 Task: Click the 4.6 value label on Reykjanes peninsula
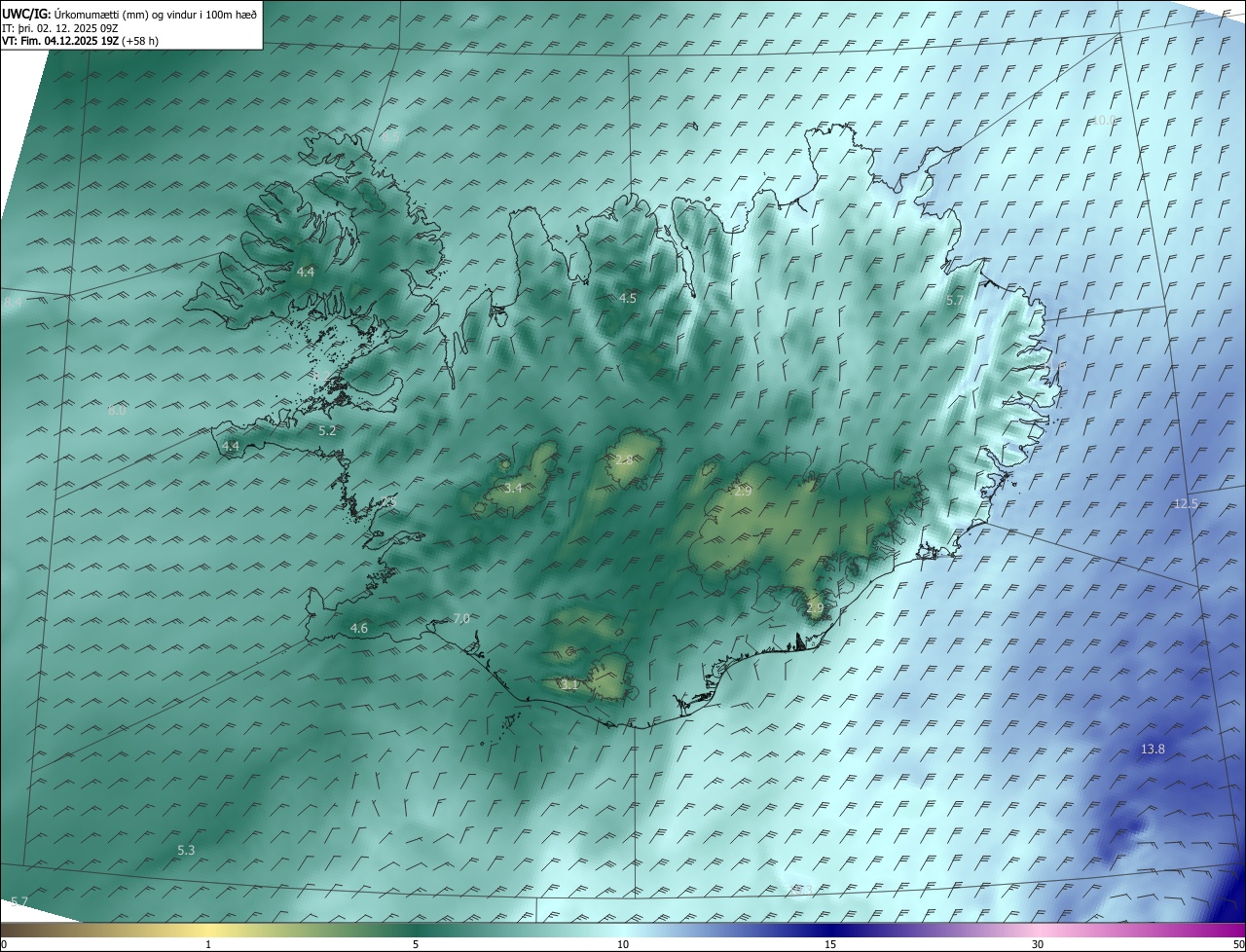[359, 629]
